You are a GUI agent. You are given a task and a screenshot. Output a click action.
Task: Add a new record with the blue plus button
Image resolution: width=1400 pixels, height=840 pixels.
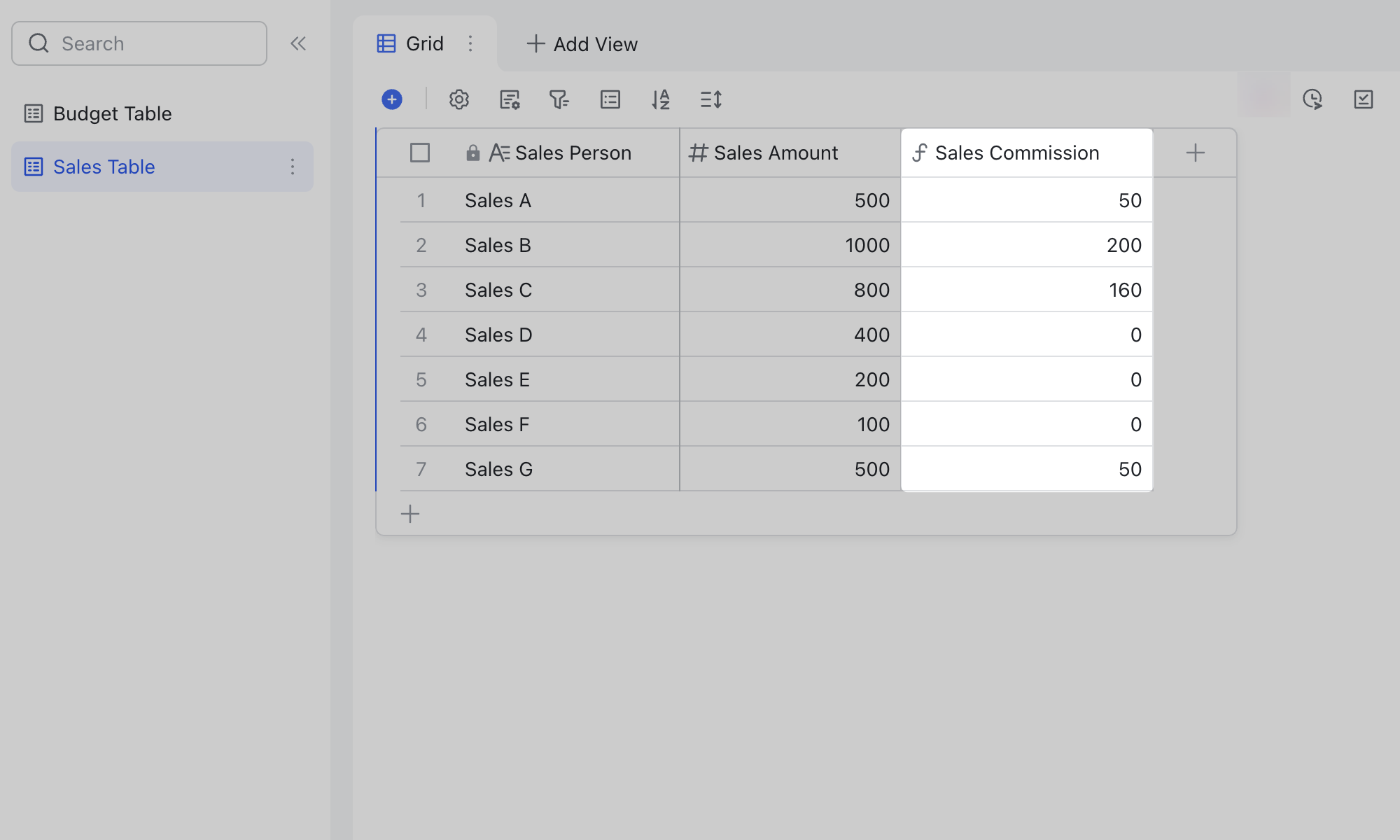[392, 99]
